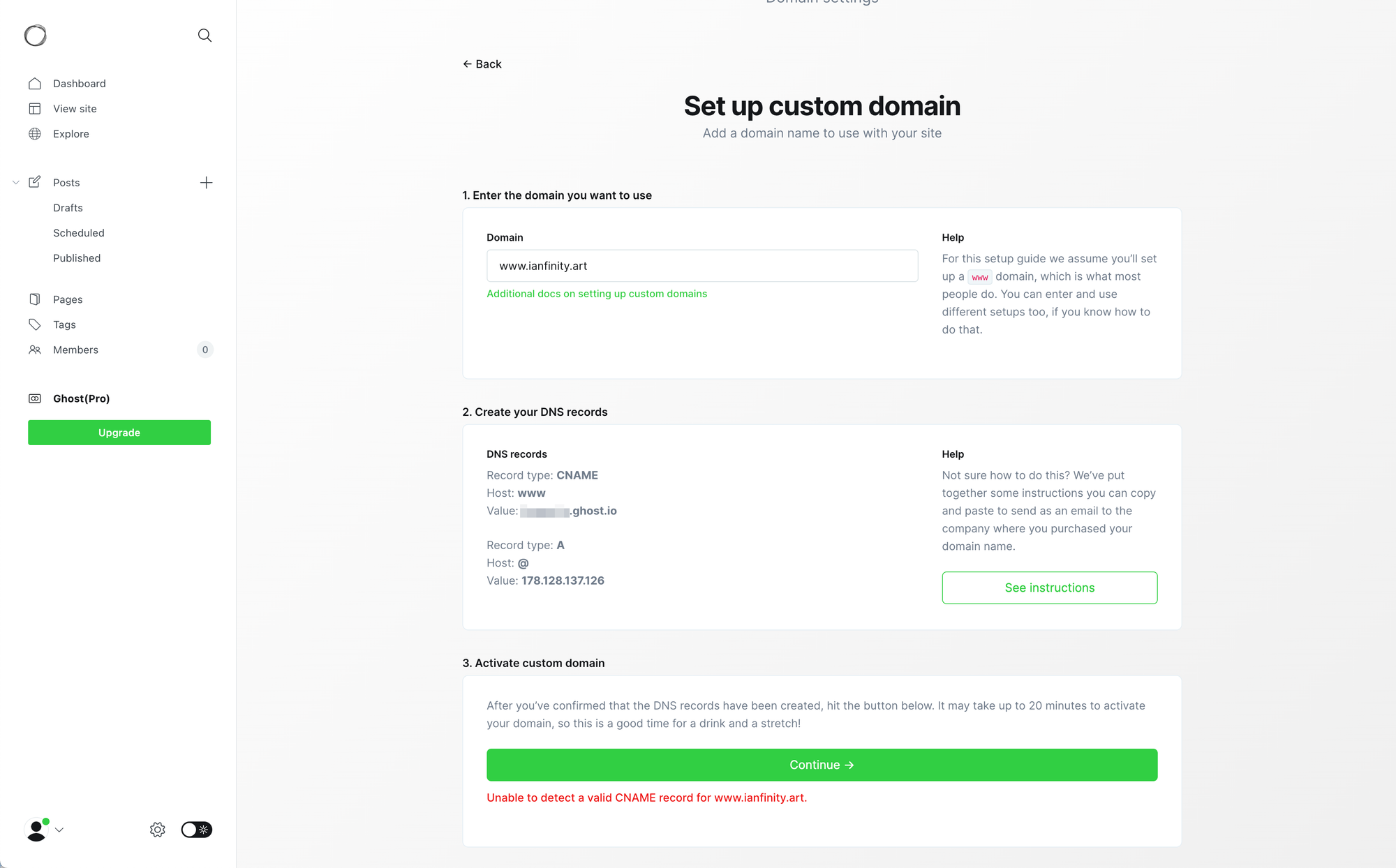Click the green Upgrade button

(119, 433)
